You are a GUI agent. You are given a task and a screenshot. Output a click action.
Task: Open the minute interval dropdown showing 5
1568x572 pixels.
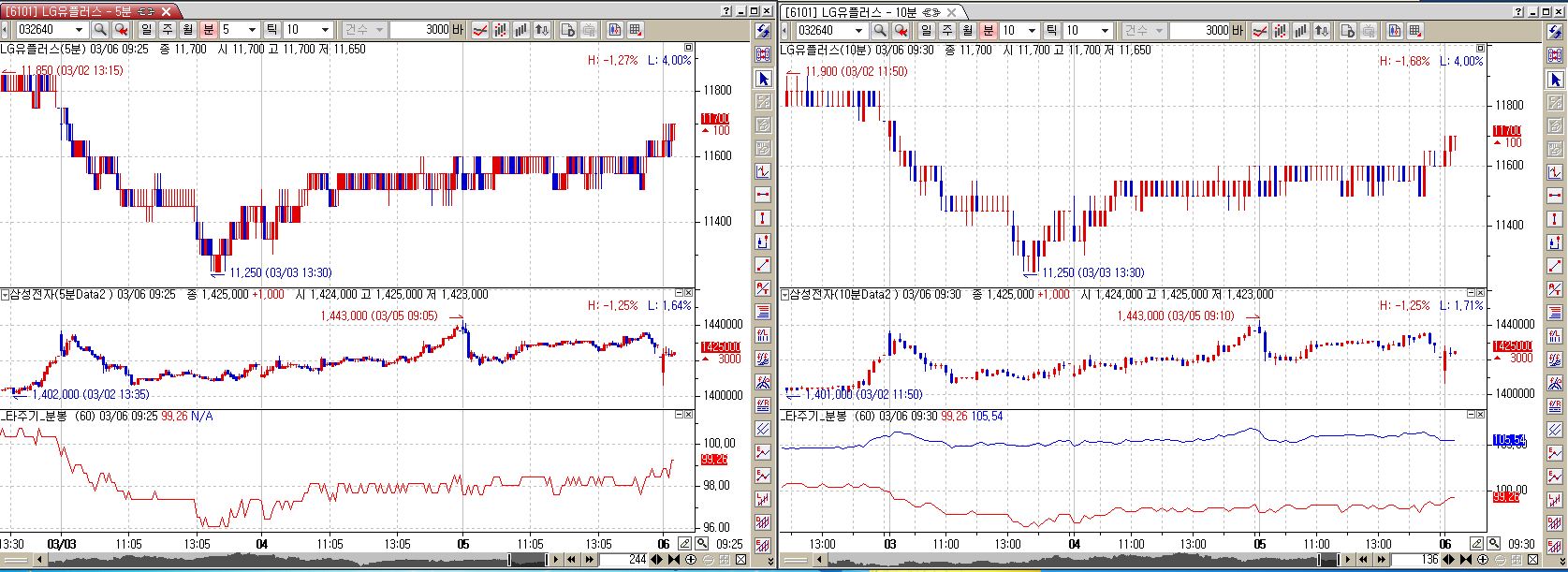(x=252, y=30)
